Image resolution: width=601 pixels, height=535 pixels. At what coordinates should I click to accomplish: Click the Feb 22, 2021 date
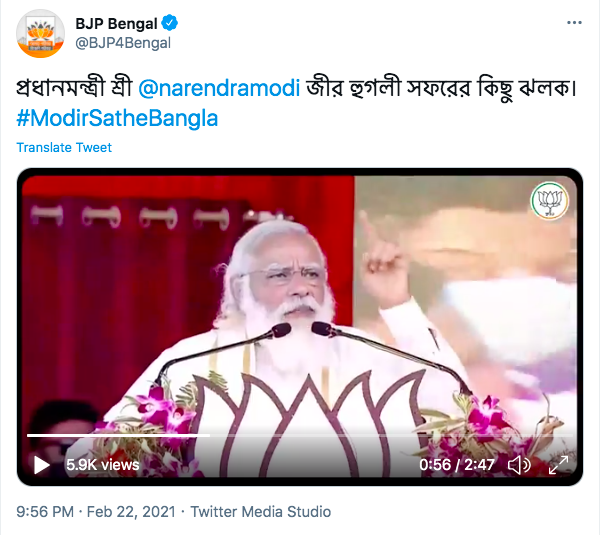tap(131, 512)
